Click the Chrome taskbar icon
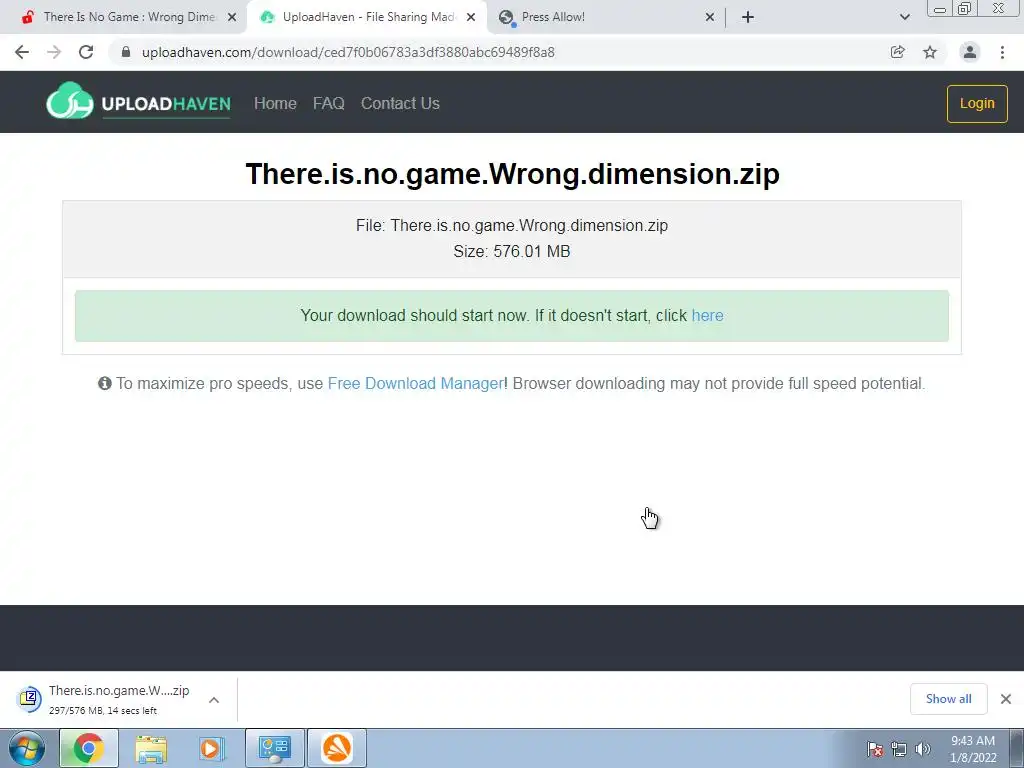1024x768 pixels. pyautogui.click(x=89, y=748)
